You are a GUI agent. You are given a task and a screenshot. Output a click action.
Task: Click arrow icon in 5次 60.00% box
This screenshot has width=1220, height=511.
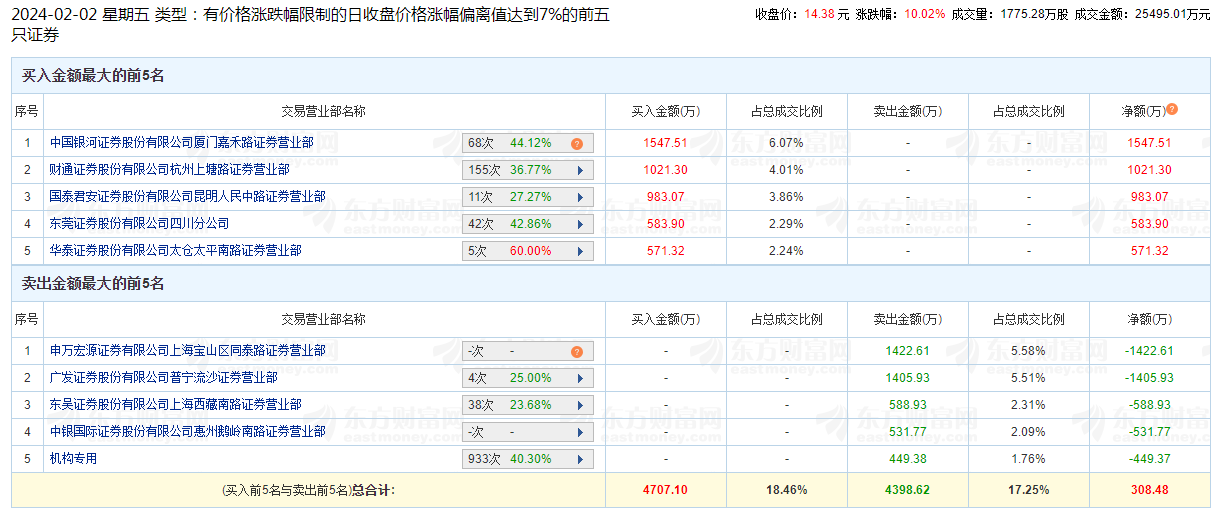[579, 251]
